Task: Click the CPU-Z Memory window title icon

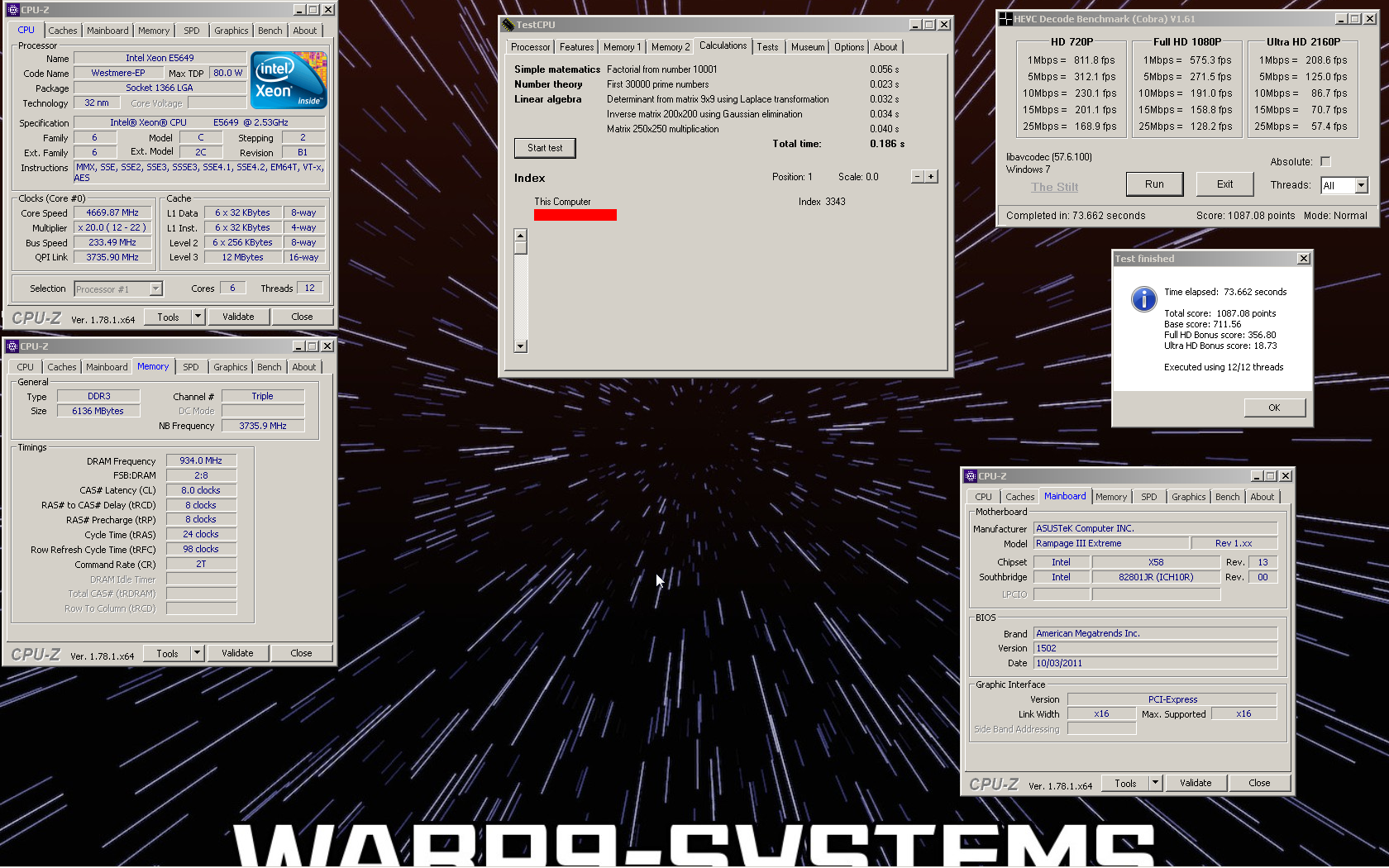Action: 12,346
